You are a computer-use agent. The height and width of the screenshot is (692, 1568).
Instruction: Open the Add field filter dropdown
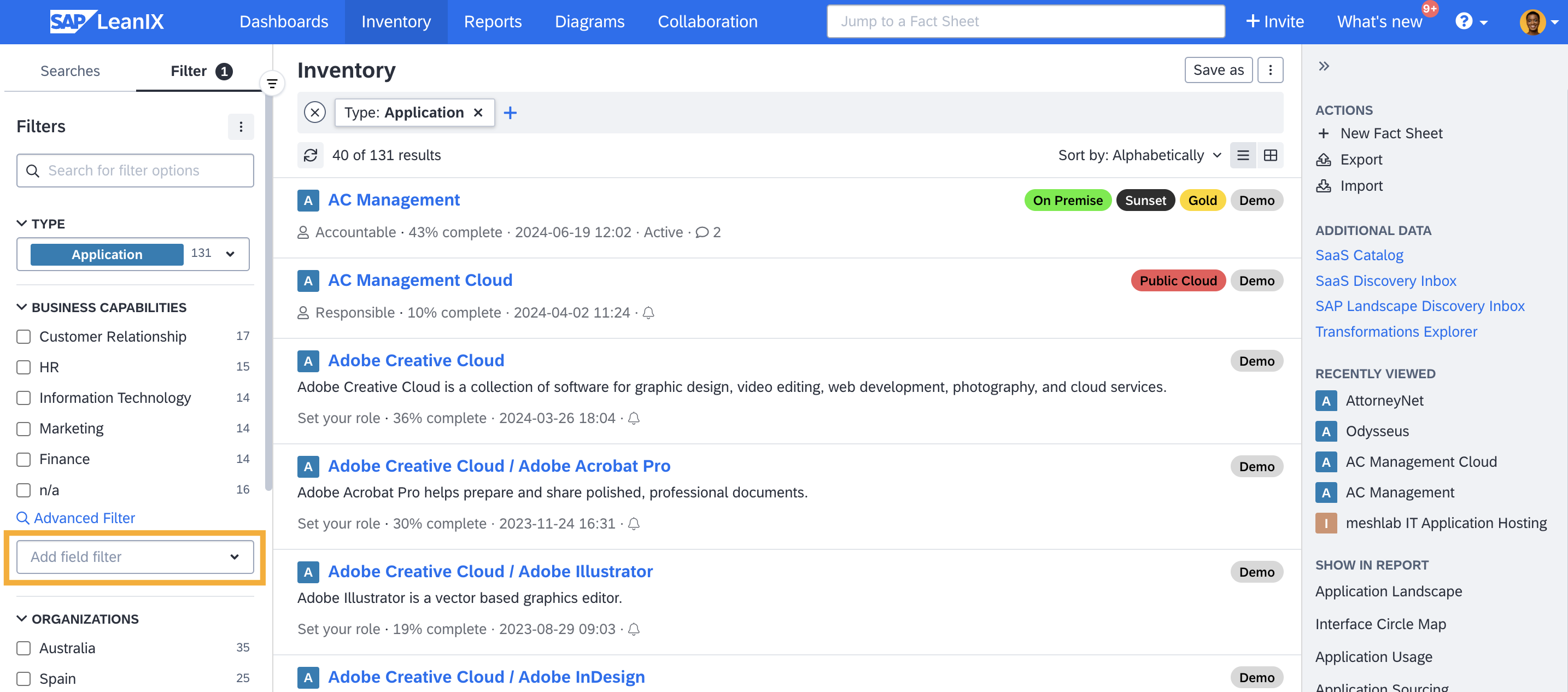tap(135, 556)
